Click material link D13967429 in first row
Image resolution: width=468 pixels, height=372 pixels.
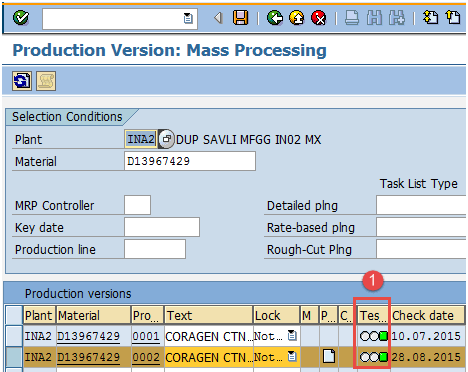88,336
